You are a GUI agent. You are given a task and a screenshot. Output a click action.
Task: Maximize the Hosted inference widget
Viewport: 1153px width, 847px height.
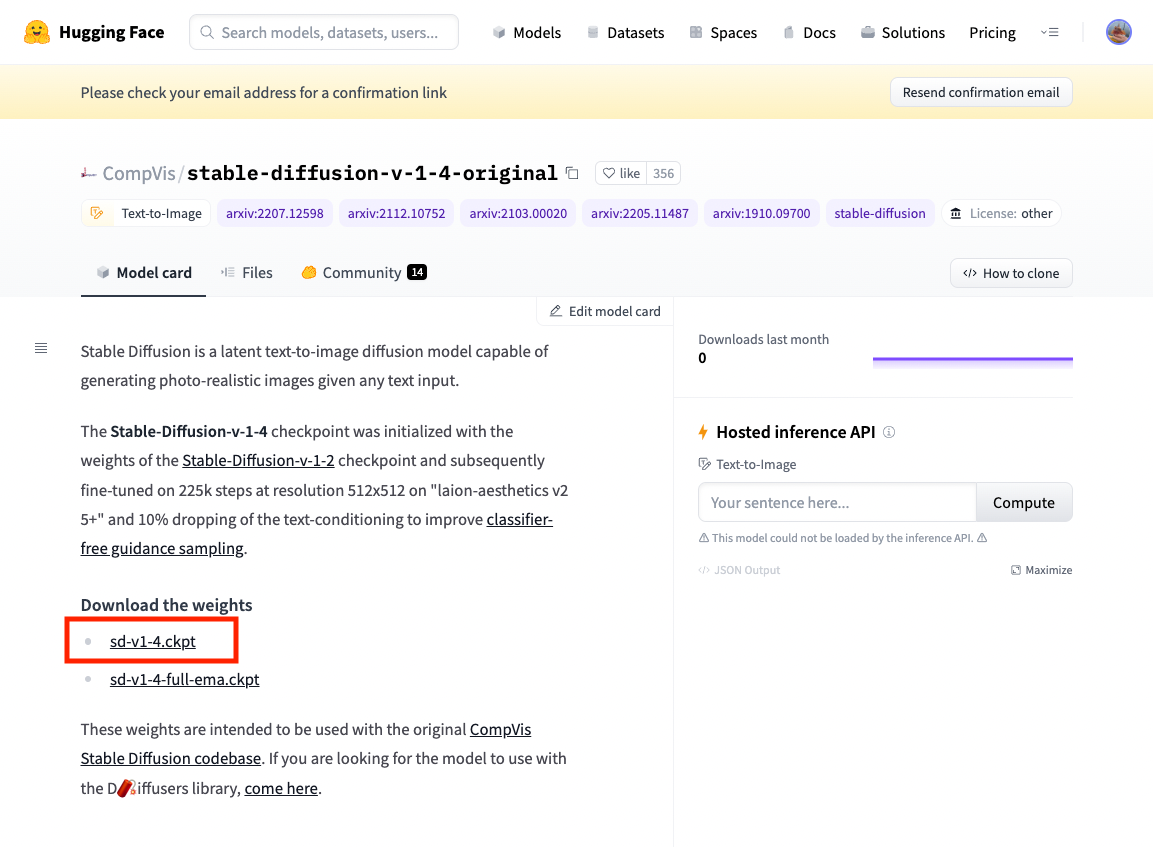pyautogui.click(x=1041, y=569)
